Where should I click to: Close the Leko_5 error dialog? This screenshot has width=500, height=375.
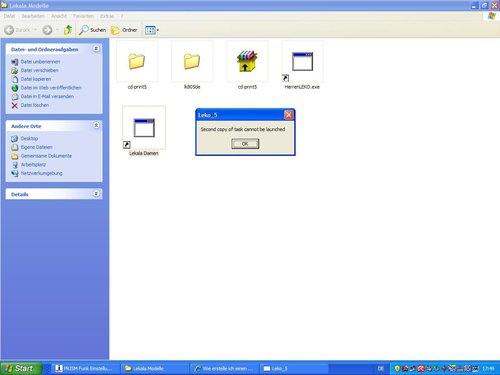click(288, 115)
